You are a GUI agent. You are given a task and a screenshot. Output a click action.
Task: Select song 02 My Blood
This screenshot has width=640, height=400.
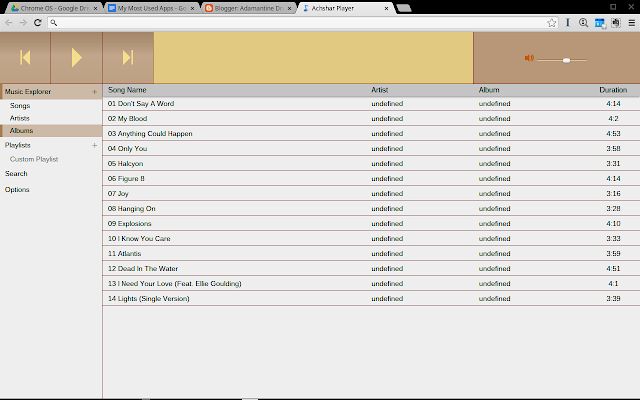coord(371,119)
